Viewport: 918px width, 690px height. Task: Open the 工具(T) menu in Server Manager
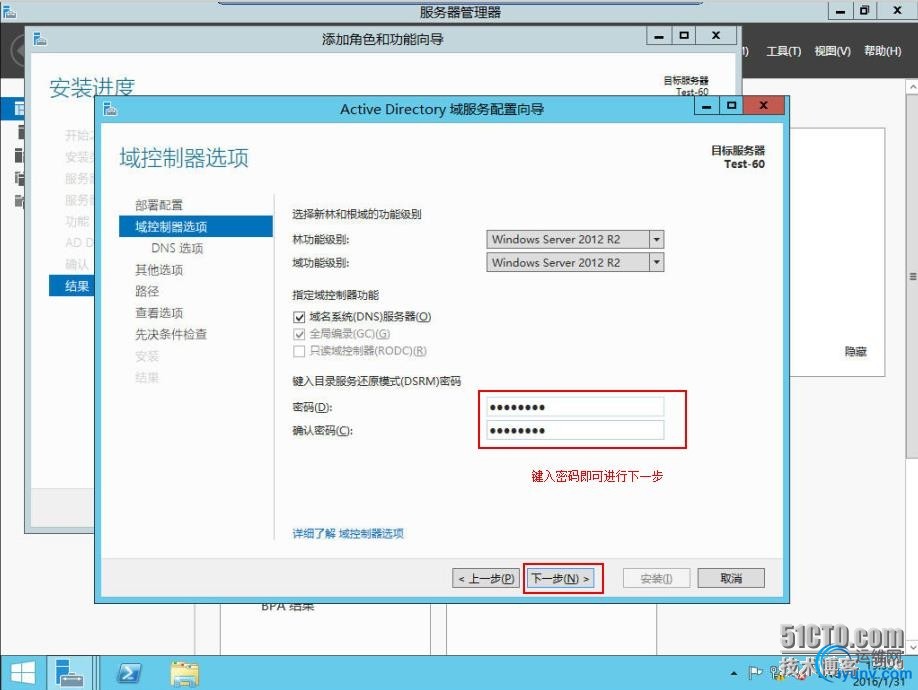[x=783, y=52]
